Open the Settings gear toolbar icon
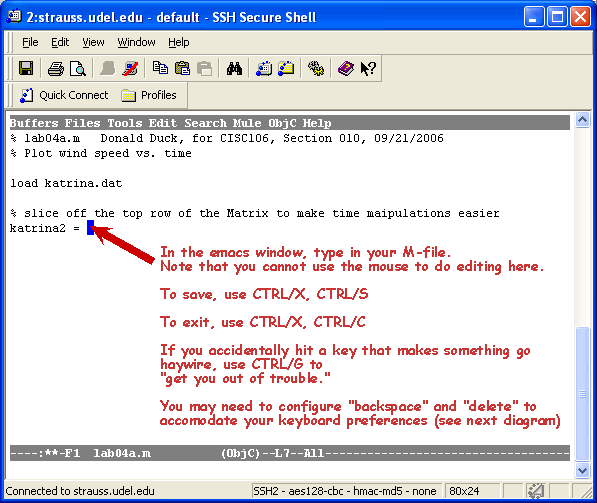Image resolution: width=597 pixels, height=503 pixels. [316, 69]
